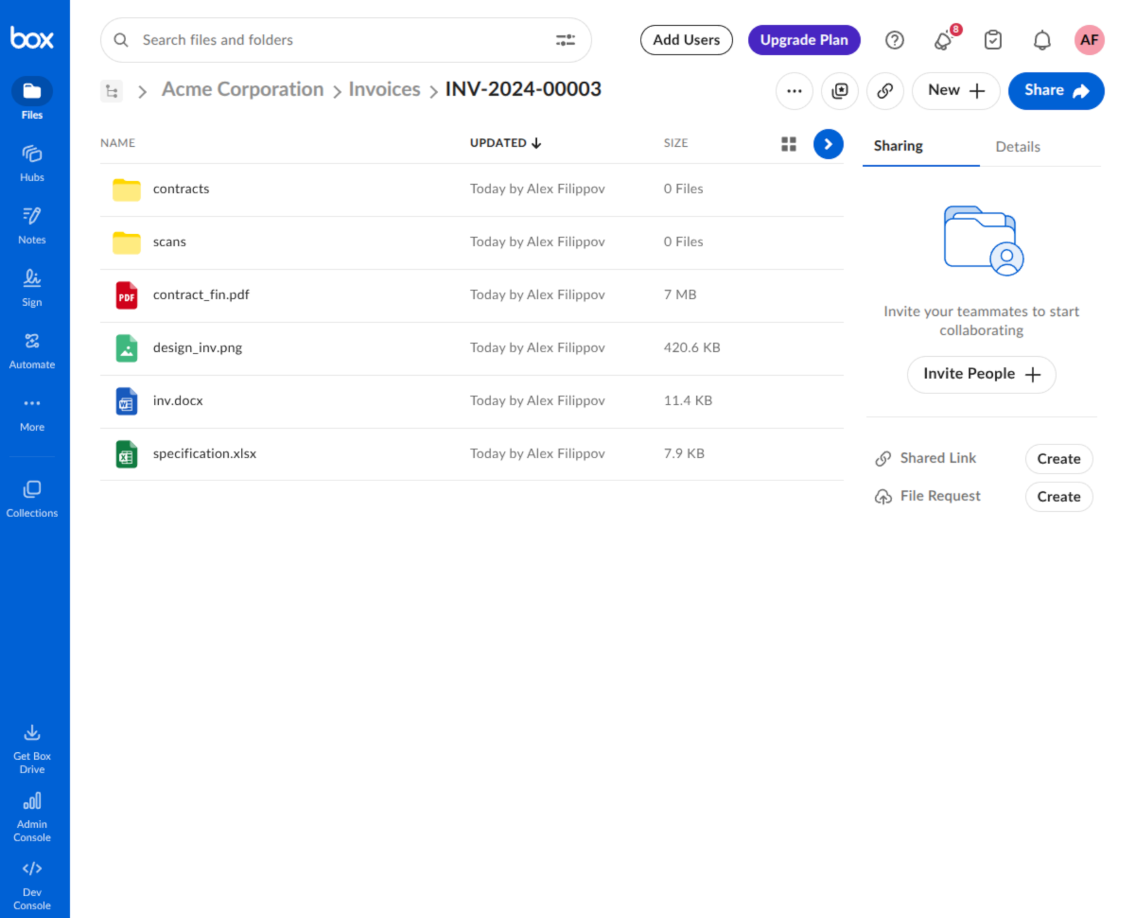Open Sign in the sidebar
The width and height of the screenshot is (1130, 918).
[32, 288]
